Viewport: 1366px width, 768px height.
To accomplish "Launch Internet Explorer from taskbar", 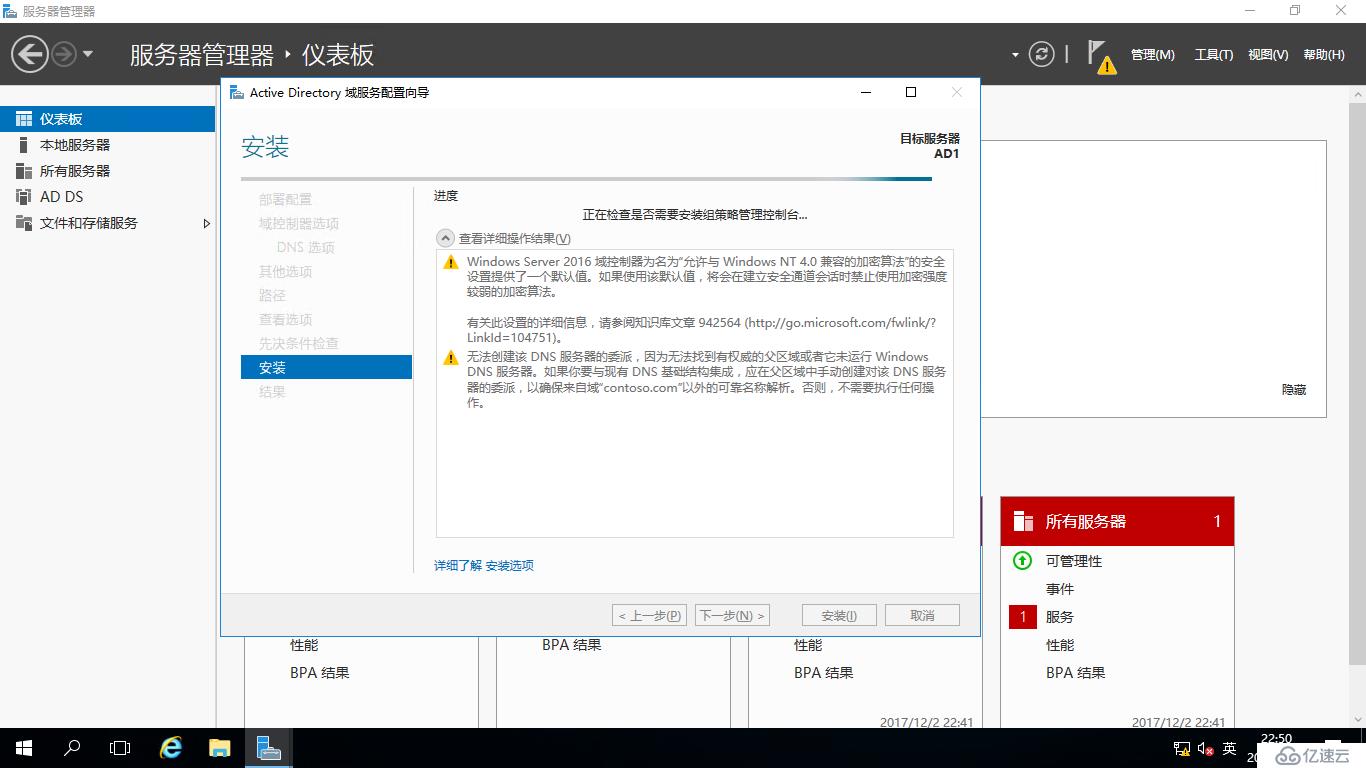I will [171, 748].
